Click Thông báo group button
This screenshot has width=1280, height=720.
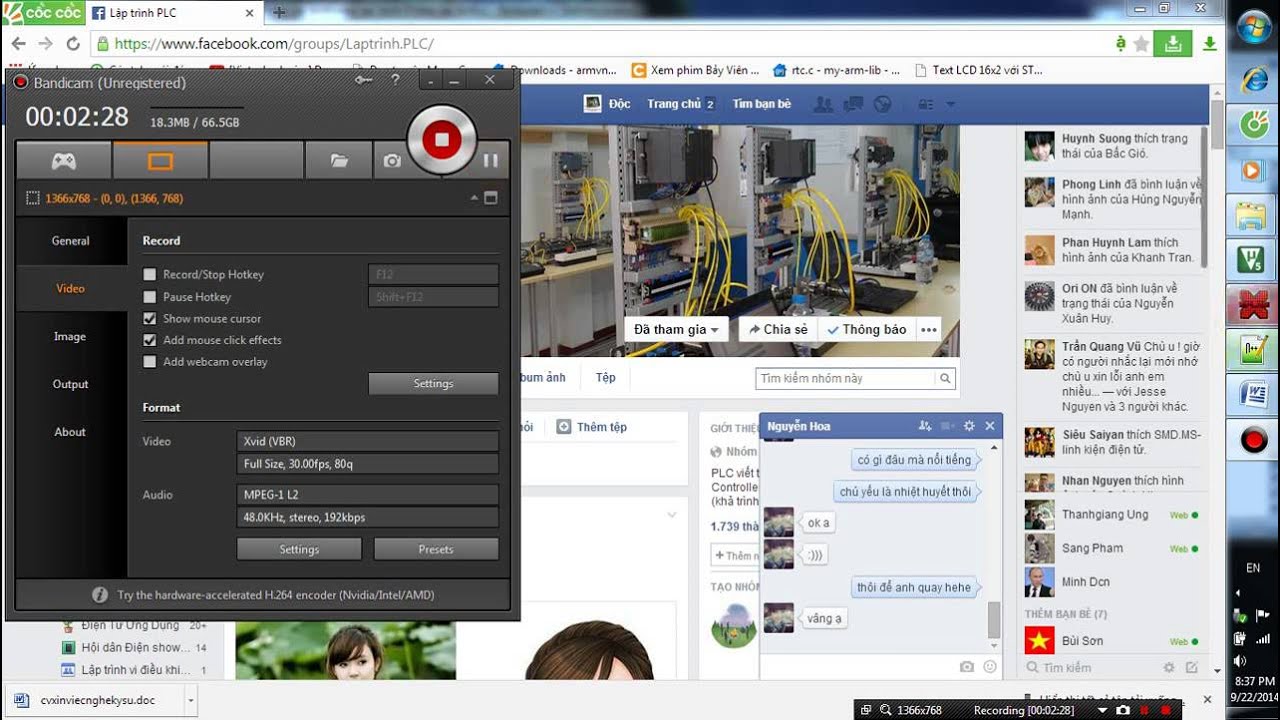pos(866,329)
